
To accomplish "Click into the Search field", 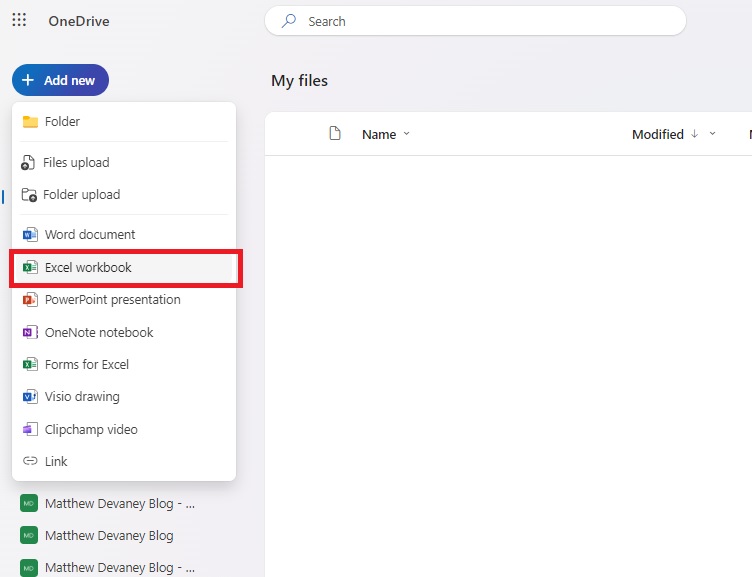I will coord(475,21).
